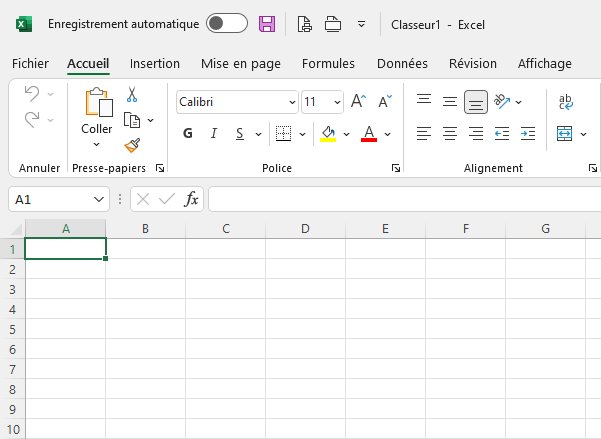Image resolution: width=601 pixels, height=439 pixels.
Task: Decrease indent icon
Action: 502,133
